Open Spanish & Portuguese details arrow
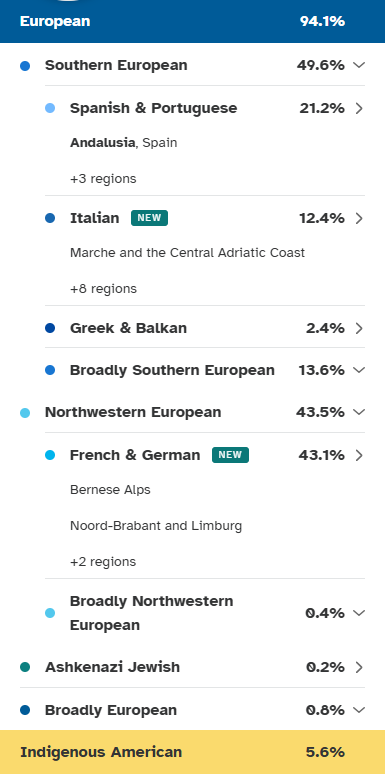 point(359,108)
